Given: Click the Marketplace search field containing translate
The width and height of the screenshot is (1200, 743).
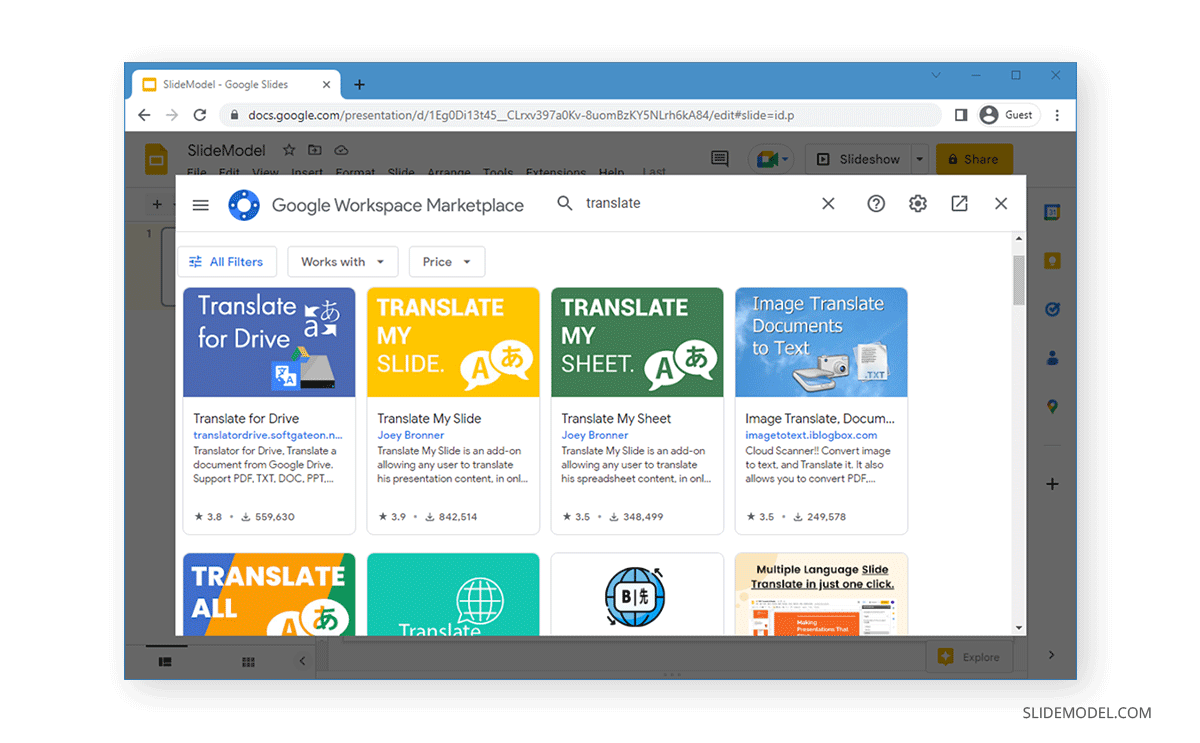Looking at the screenshot, I should click(696, 203).
